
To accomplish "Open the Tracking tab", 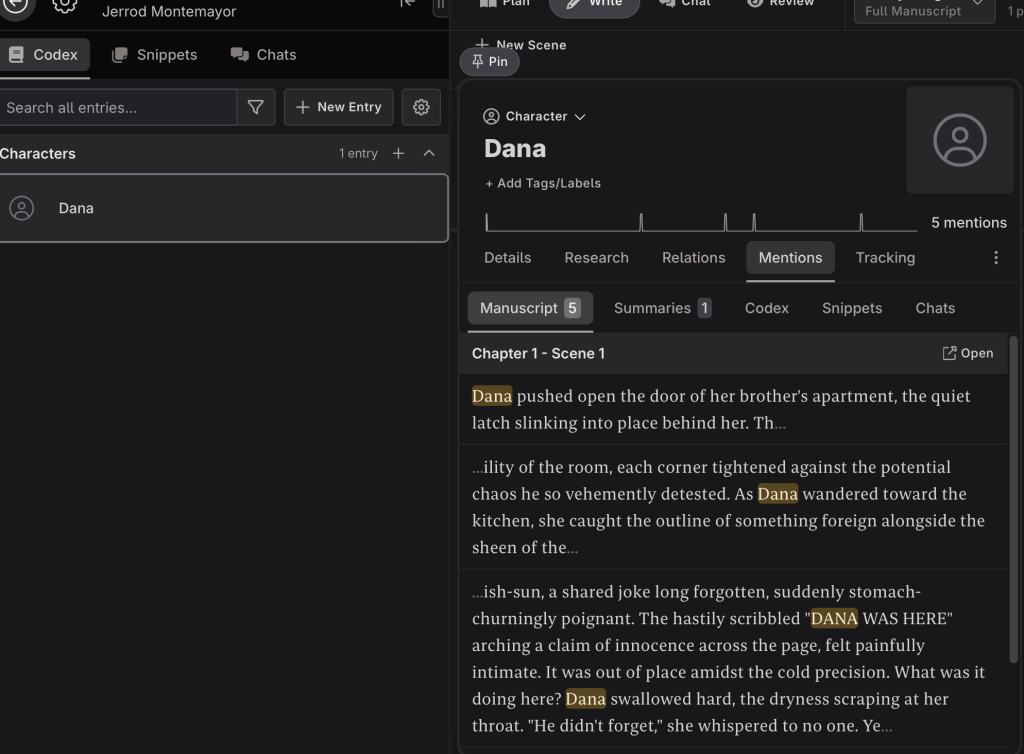I will pos(885,258).
